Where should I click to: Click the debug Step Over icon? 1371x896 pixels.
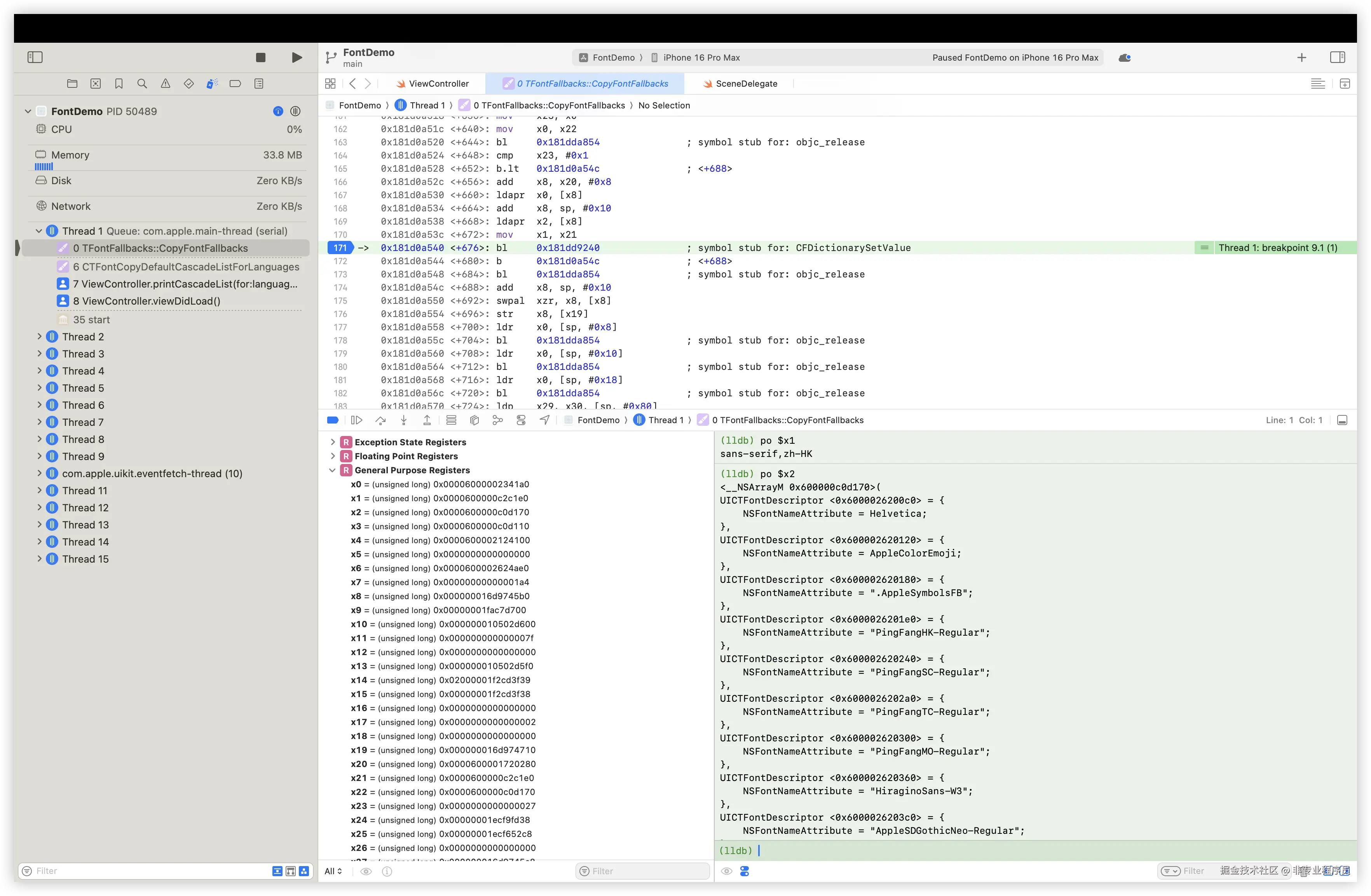pyautogui.click(x=380, y=420)
